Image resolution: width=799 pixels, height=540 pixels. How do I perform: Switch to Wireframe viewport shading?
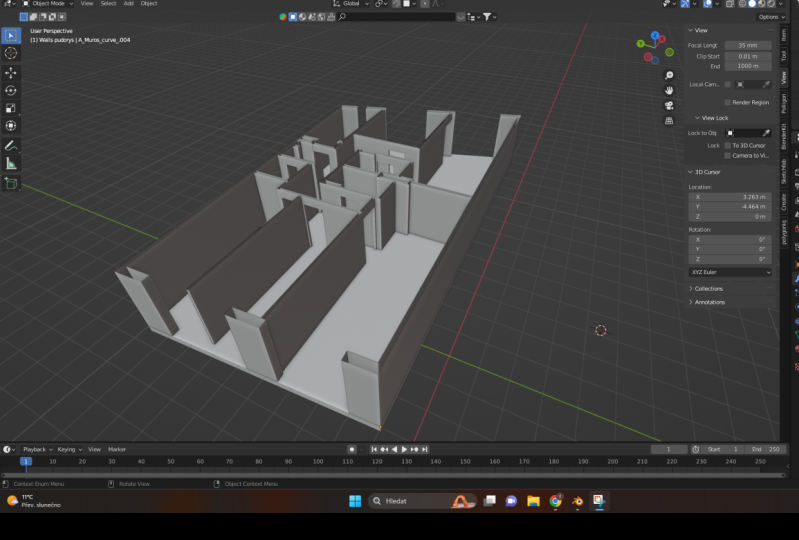[x=742, y=4]
